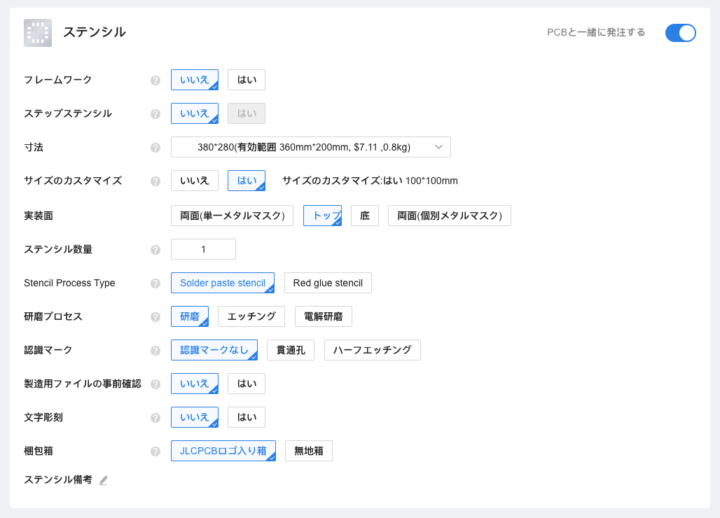Viewport: 720px width, 518px height.
Task: Select はい for フレームワーク
Action: click(x=246, y=80)
